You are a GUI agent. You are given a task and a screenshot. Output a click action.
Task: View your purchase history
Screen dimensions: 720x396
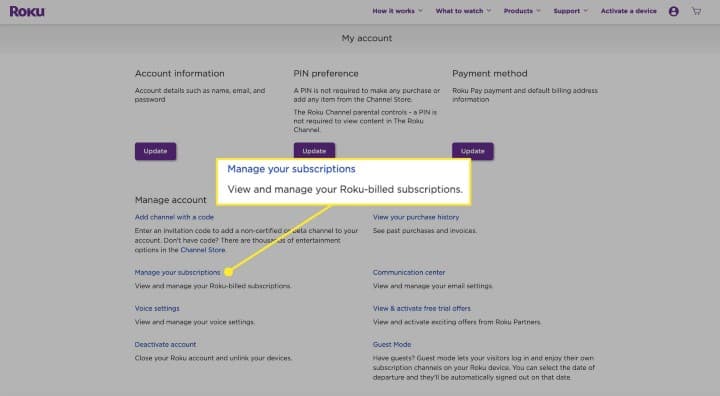pos(416,217)
